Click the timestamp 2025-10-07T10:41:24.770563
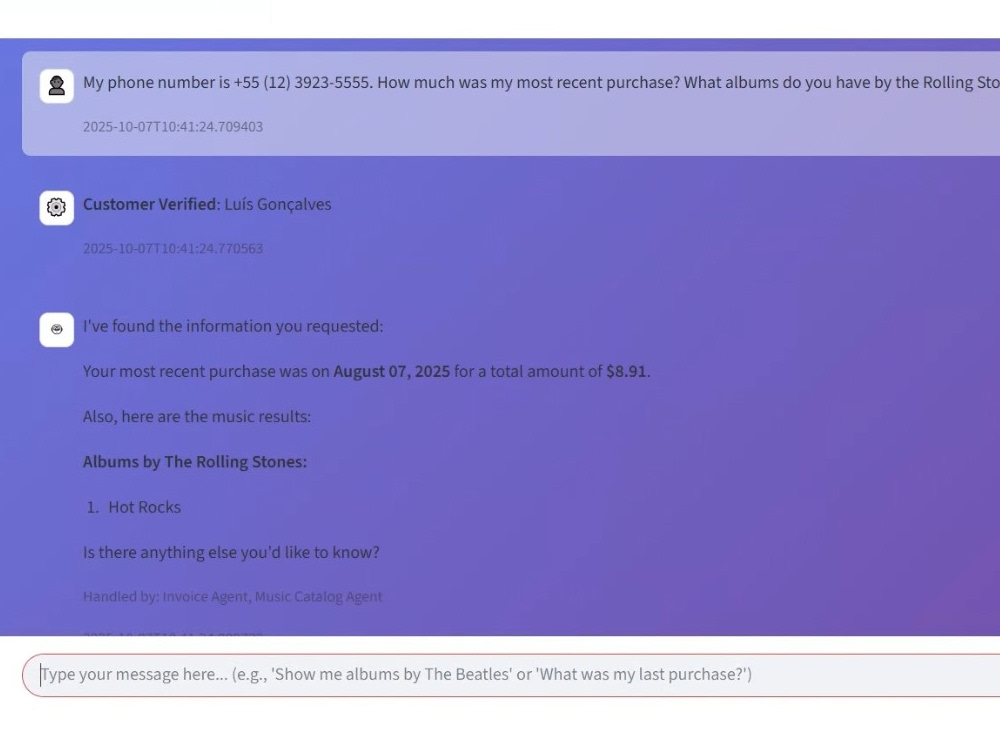Viewport: 1000px width, 750px height. pyautogui.click(x=173, y=249)
